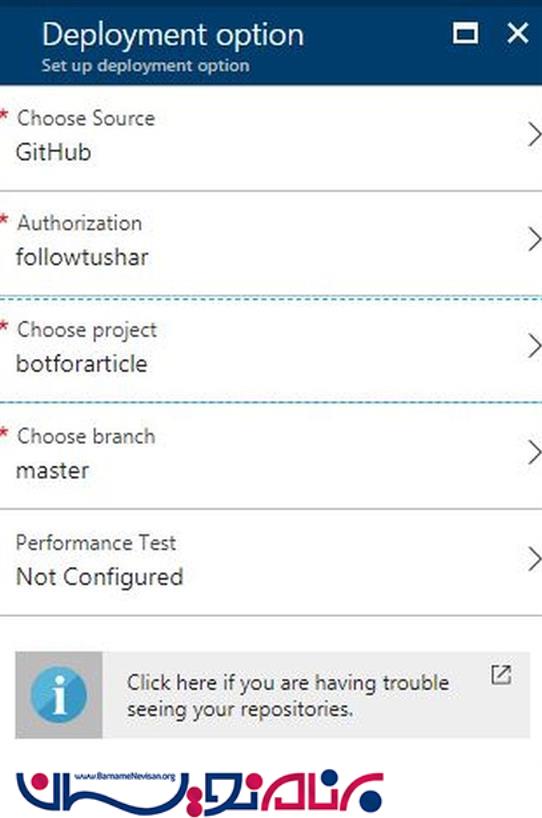Screen dimensions: 542x818
Task: Close the Deployment option blade
Action: (x=517, y=33)
